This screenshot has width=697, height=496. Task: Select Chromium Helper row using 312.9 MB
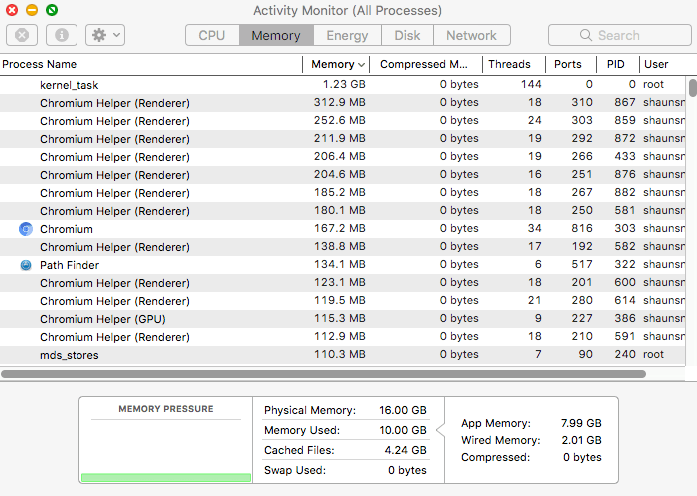pyautogui.click(x=342, y=103)
